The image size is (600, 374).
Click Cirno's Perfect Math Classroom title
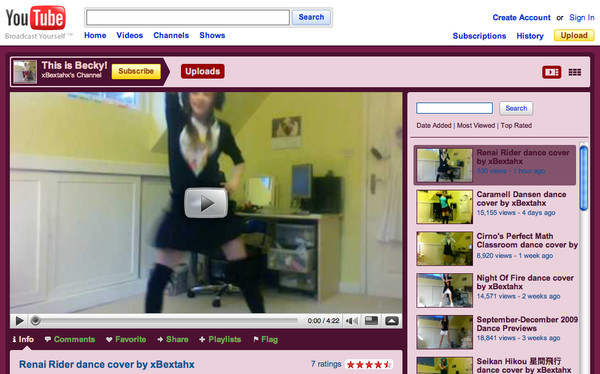coord(527,240)
